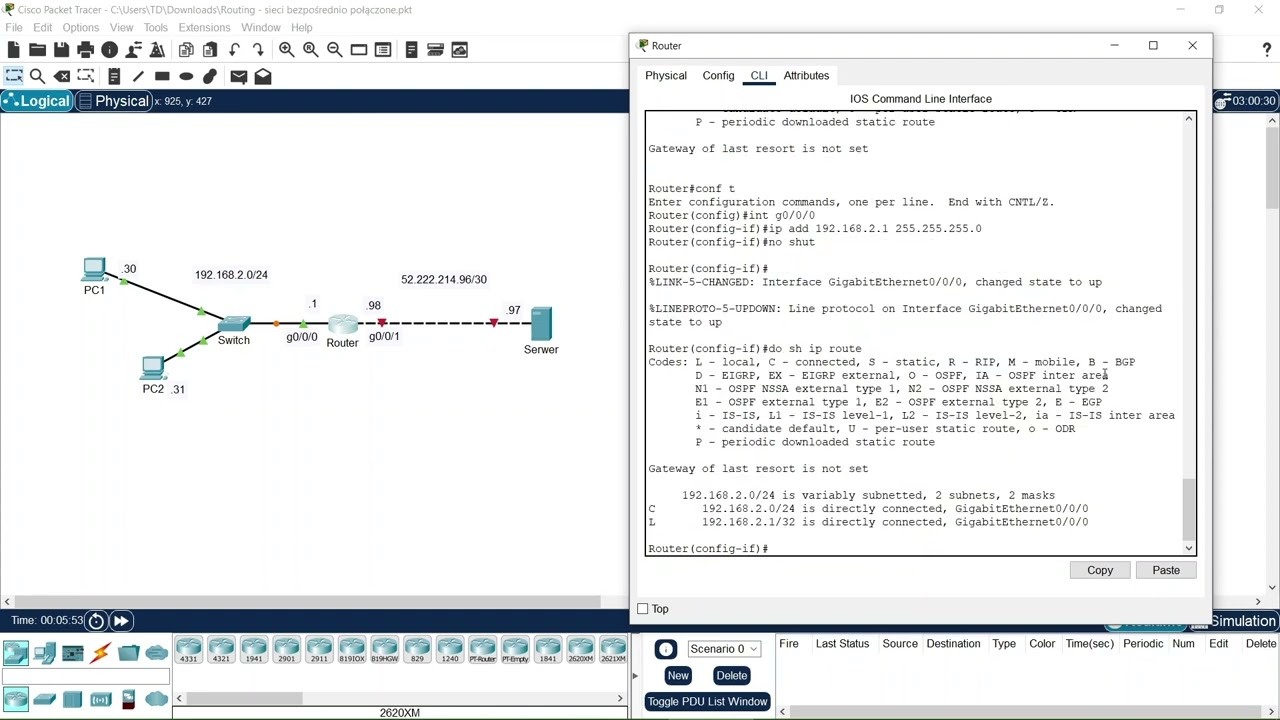
Task: Click the Redo arrow icon
Action: click(x=258, y=49)
